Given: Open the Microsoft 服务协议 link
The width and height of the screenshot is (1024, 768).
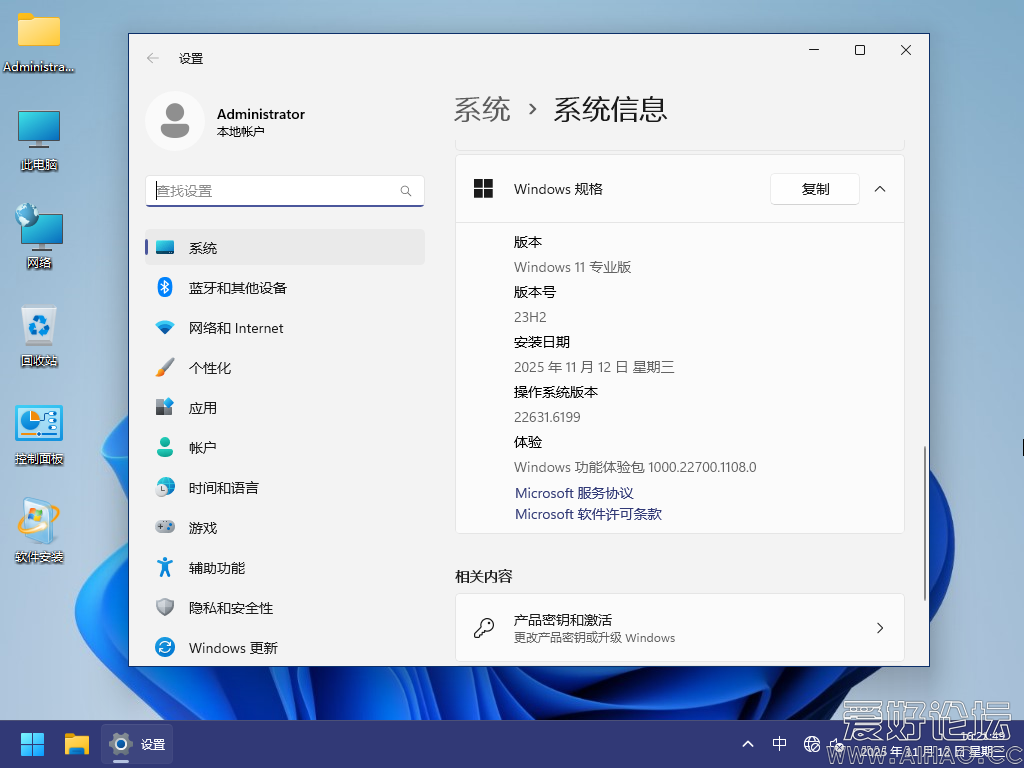Looking at the screenshot, I should 575,493.
